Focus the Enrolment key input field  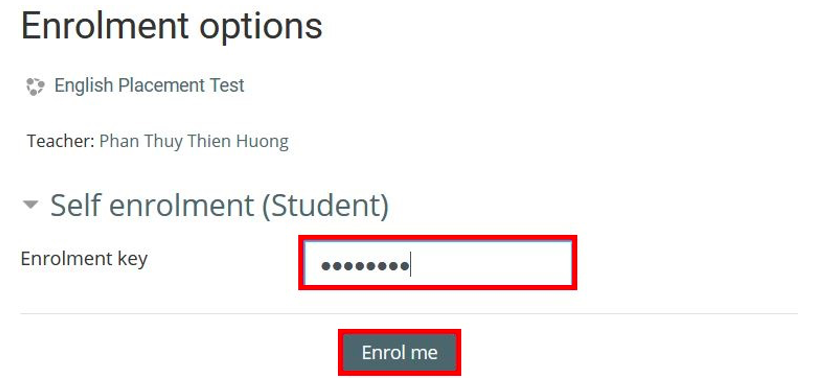click(x=438, y=262)
